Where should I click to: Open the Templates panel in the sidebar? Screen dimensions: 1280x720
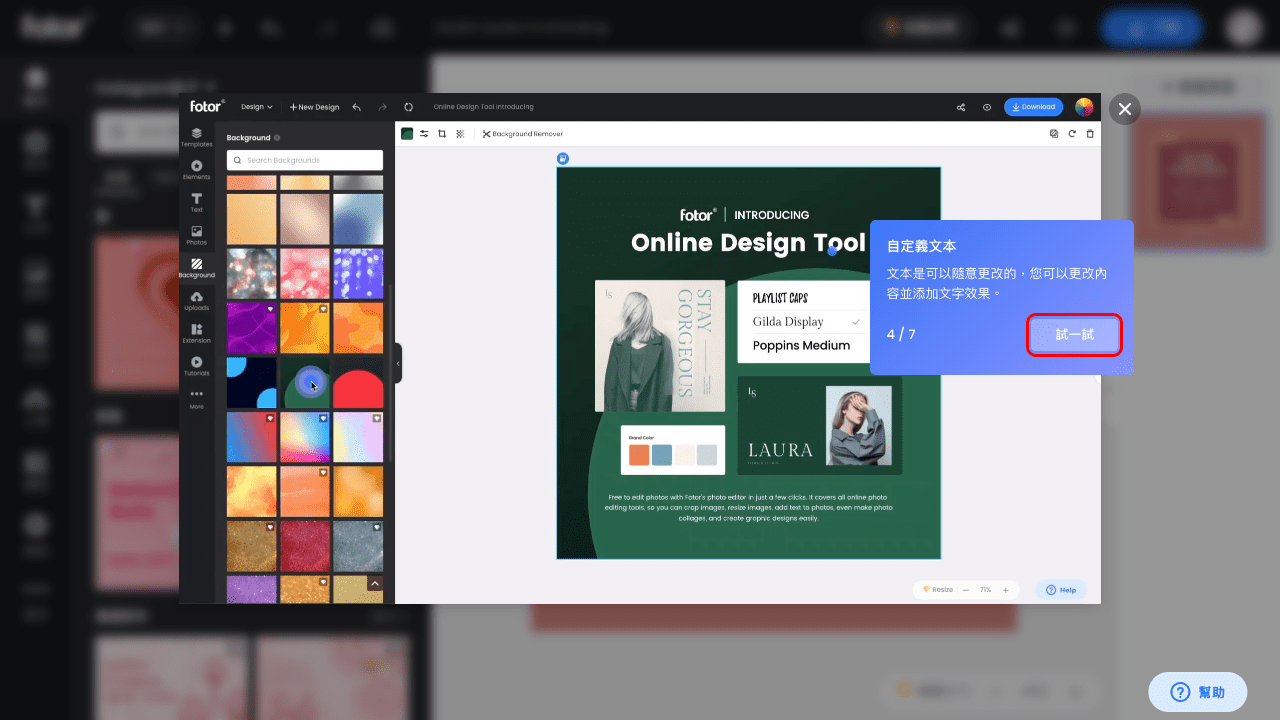click(196, 137)
